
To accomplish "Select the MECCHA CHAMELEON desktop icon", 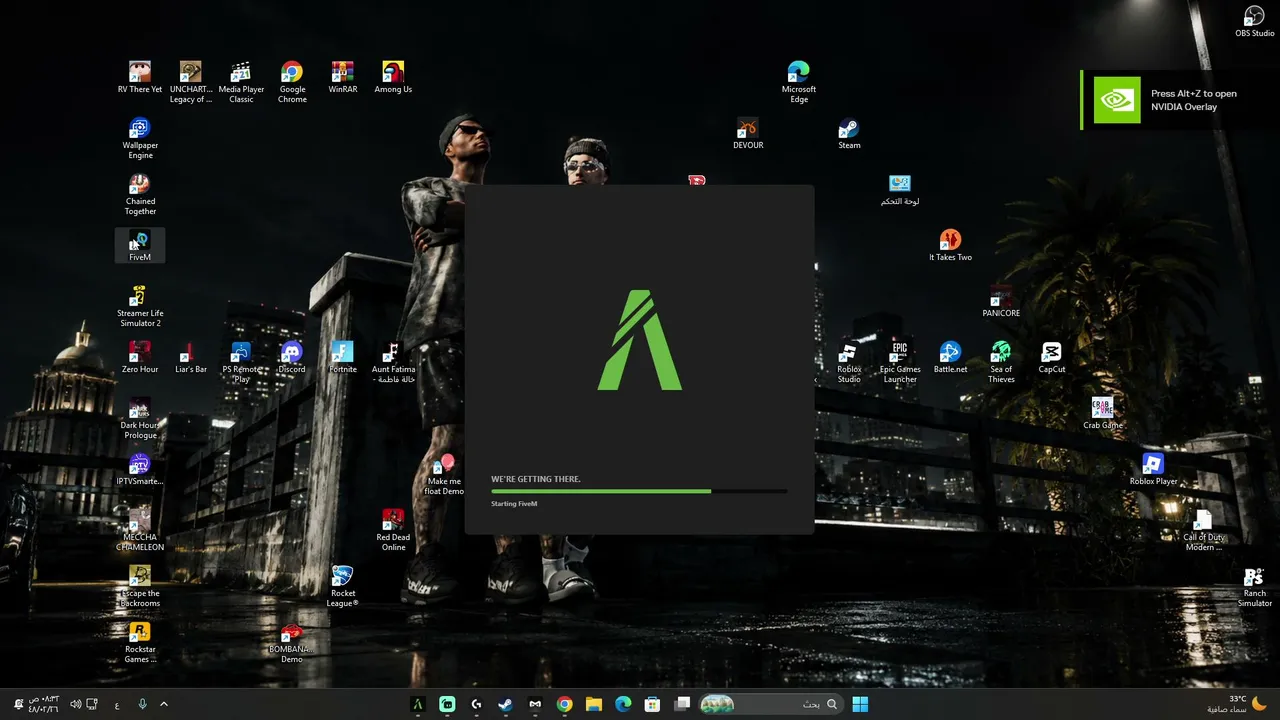I will pos(140,530).
